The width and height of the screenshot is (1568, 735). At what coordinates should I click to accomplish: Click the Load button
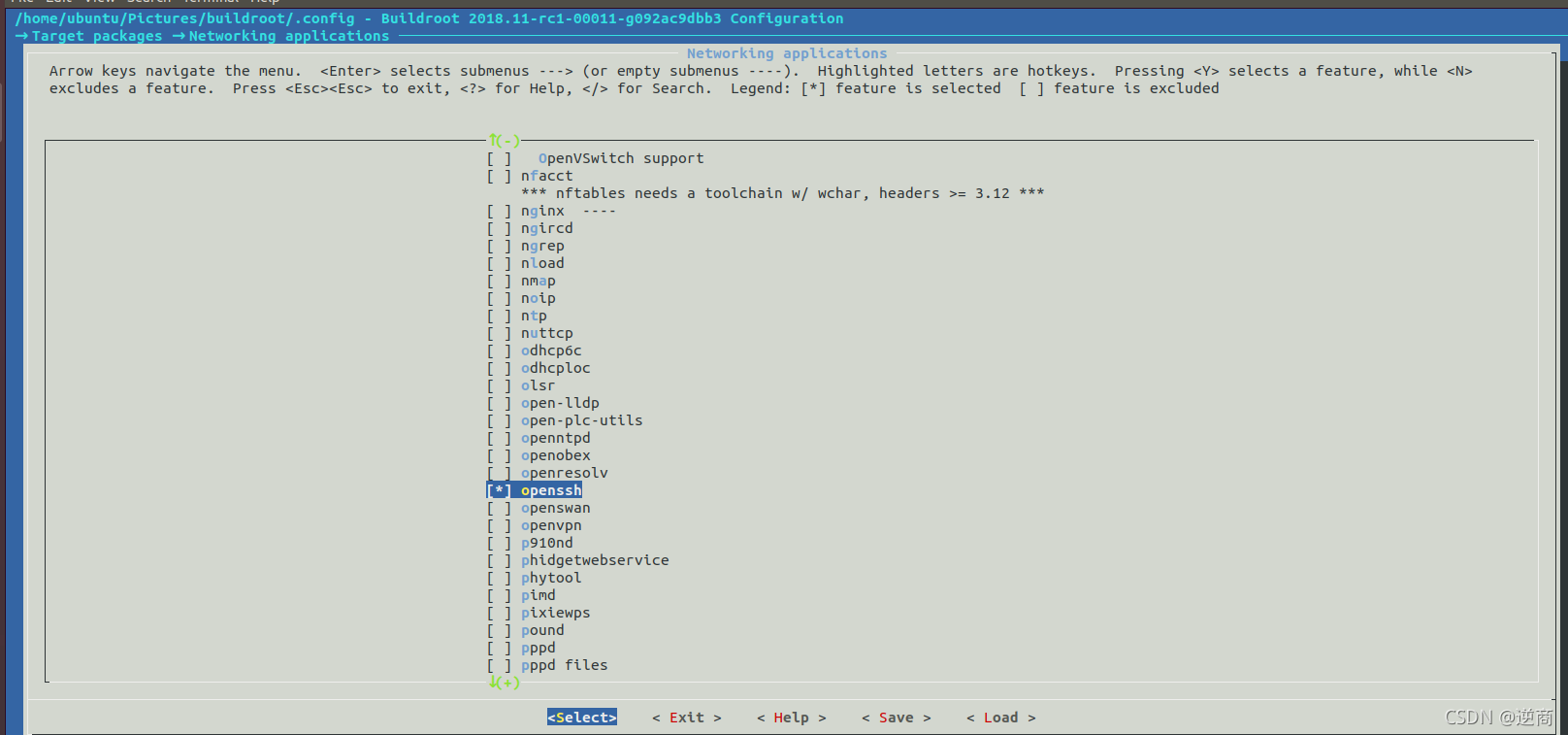pos(1001,718)
